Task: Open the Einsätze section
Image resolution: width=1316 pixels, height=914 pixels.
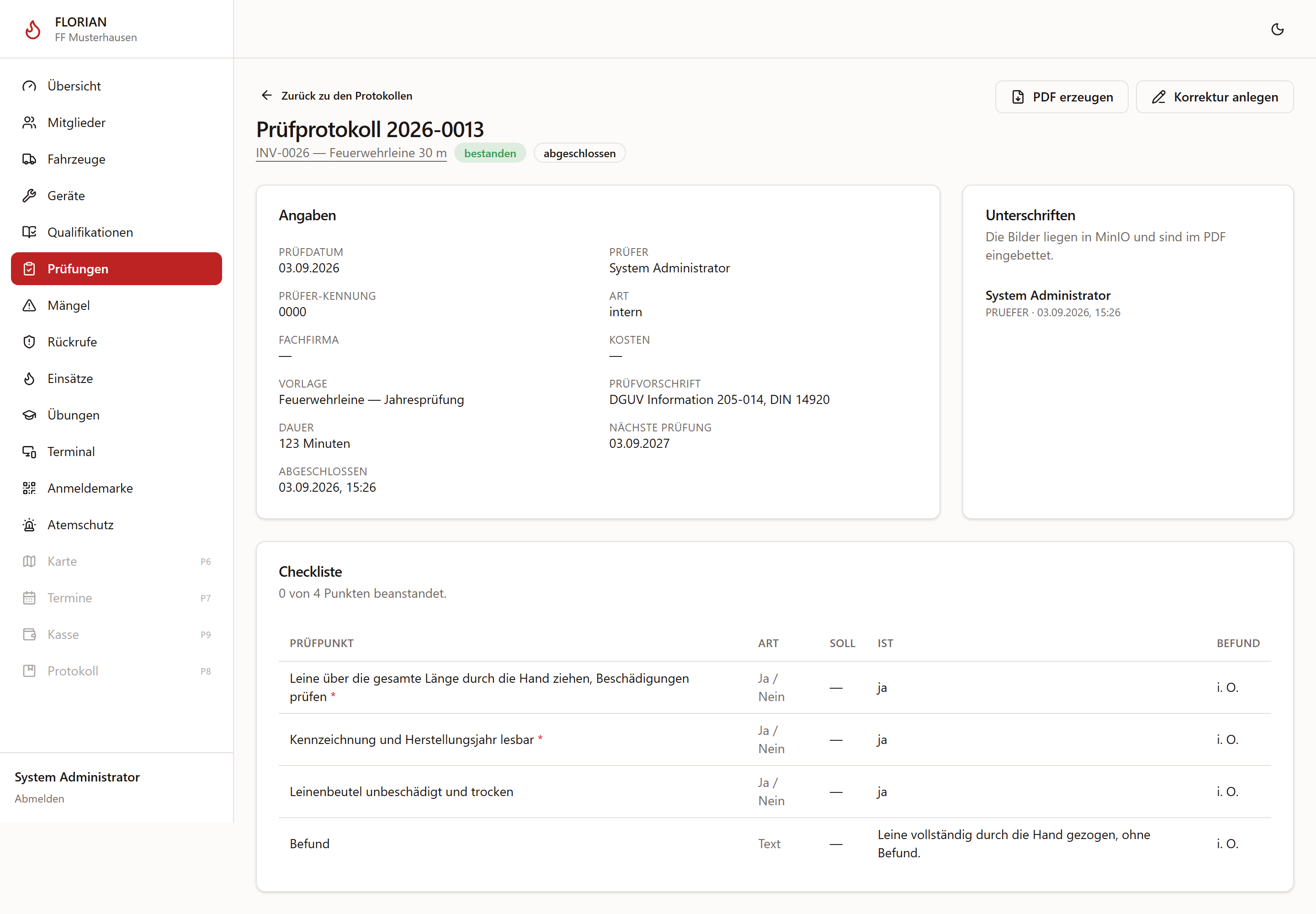Action: coord(116,378)
